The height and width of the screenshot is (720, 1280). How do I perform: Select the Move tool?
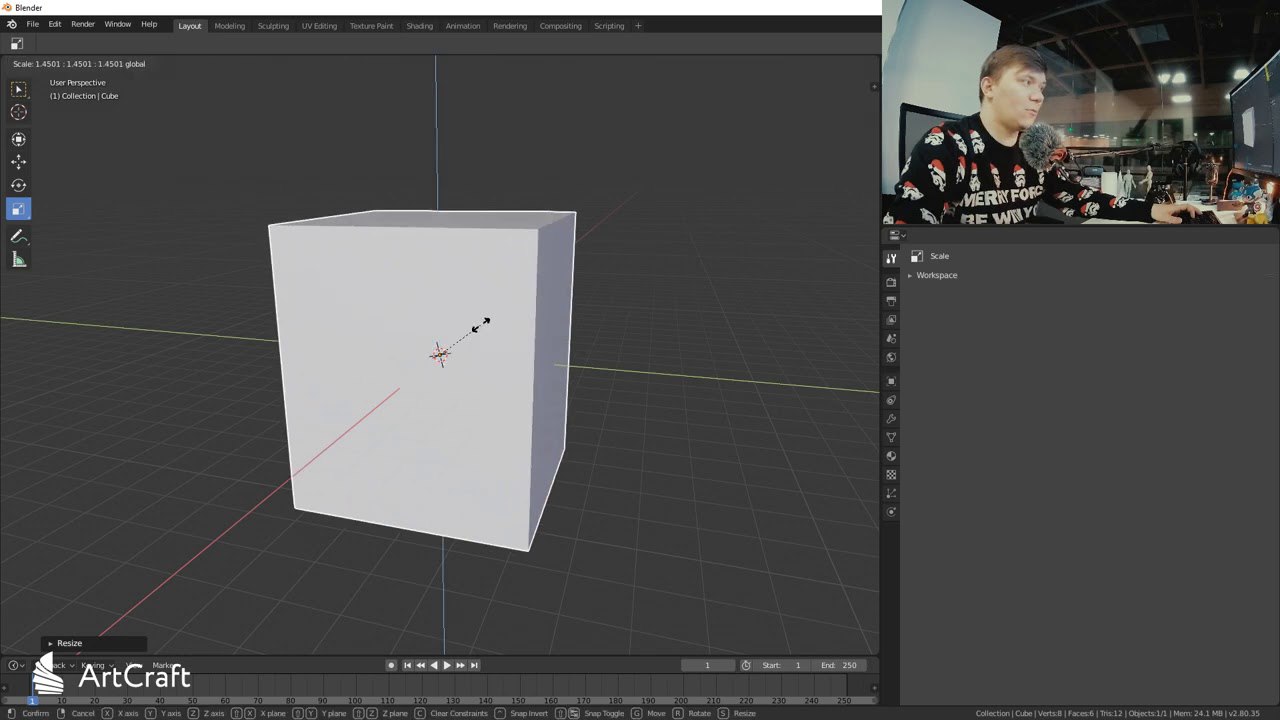tap(18, 162)
